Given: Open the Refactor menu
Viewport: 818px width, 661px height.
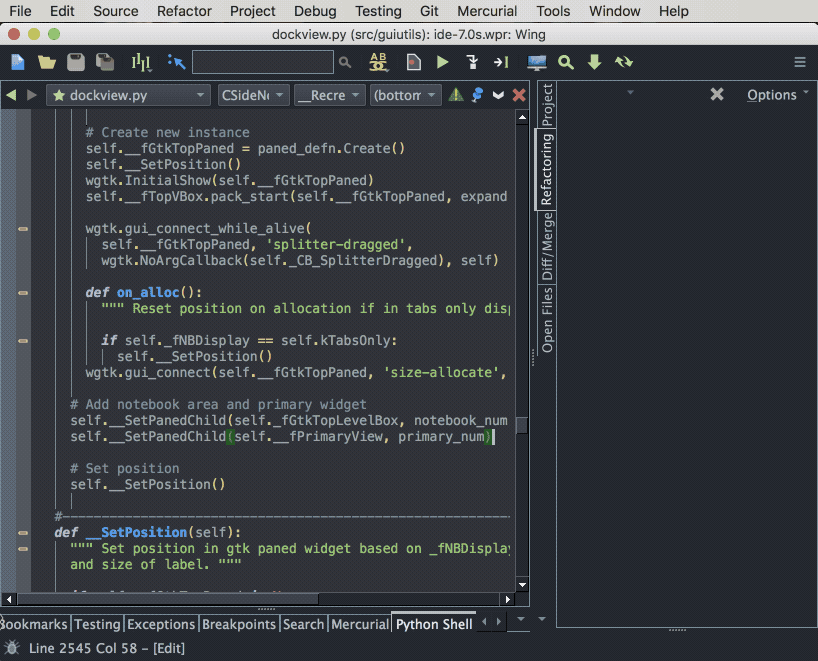Looking at the screenshot, I should pyautogui.click(x=184, y=11).
